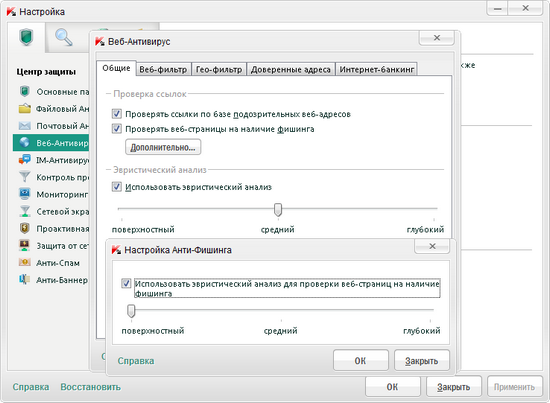Image resolution: width=550 pixels, height=403 pixels.
Task: Select Защита от сетевых атак icon
Action: point(24,246)
